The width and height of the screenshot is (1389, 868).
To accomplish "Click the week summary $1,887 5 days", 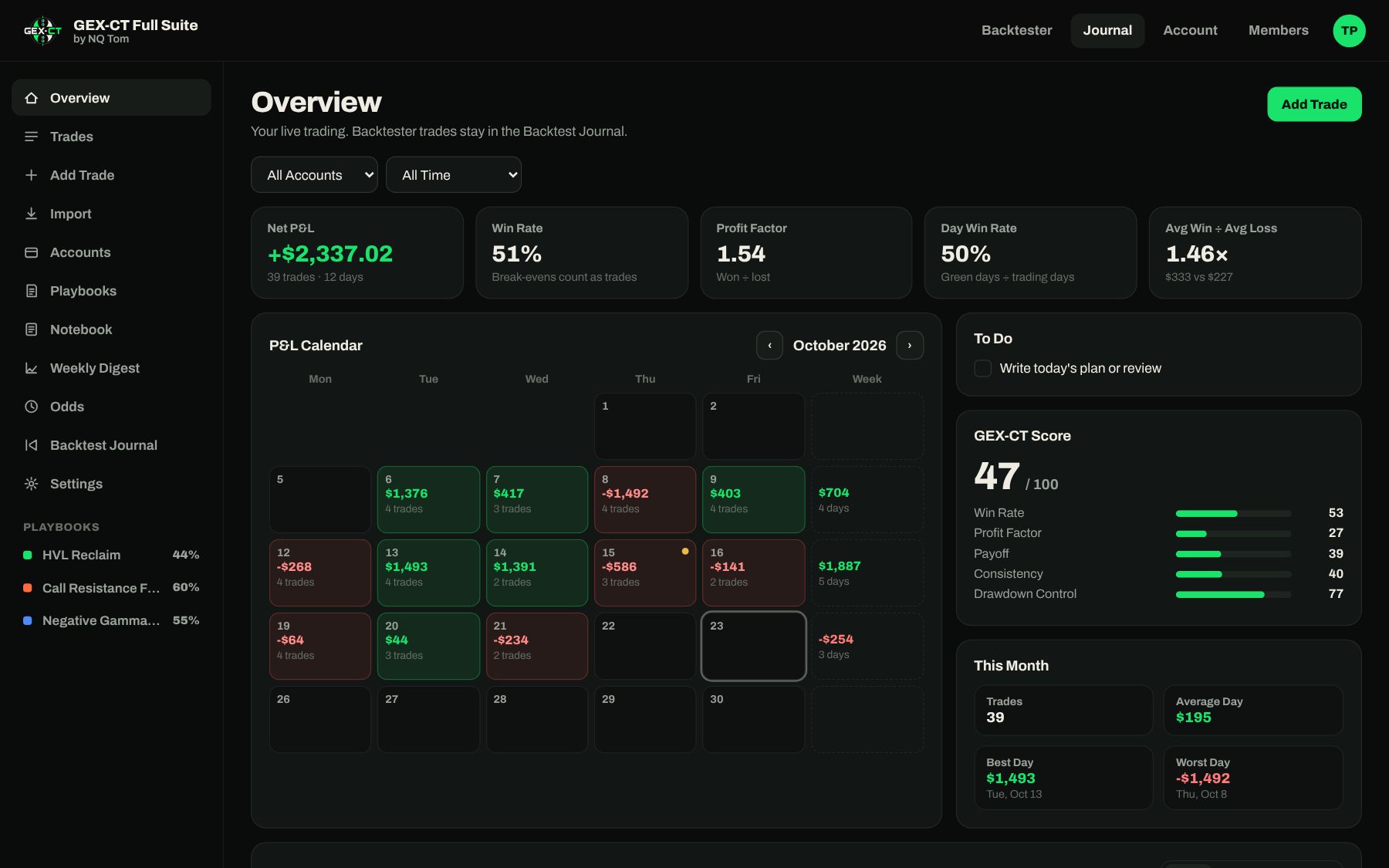I will pyautogui.click(x=867, y=572).
